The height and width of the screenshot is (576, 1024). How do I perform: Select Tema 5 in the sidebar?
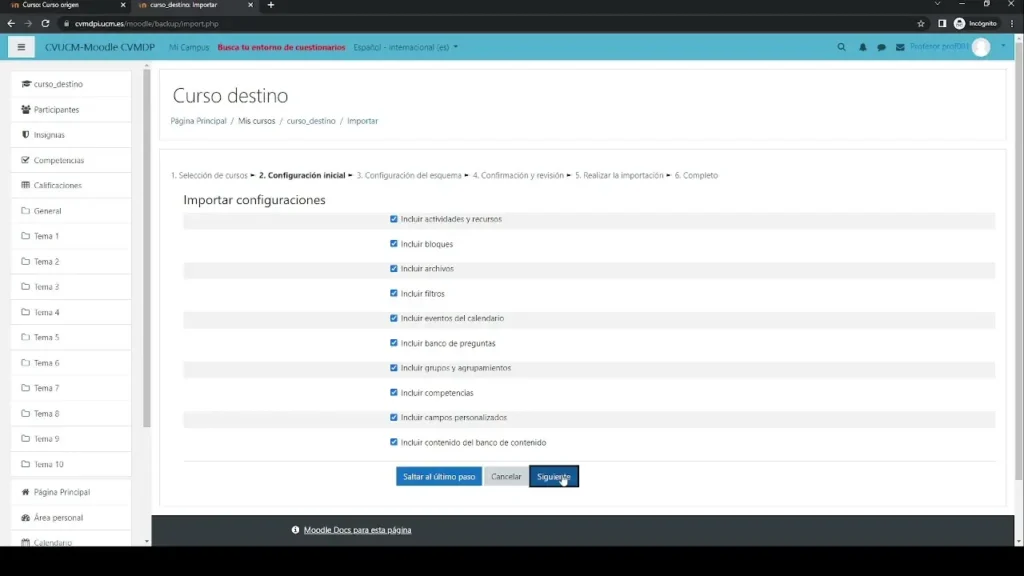46,337
